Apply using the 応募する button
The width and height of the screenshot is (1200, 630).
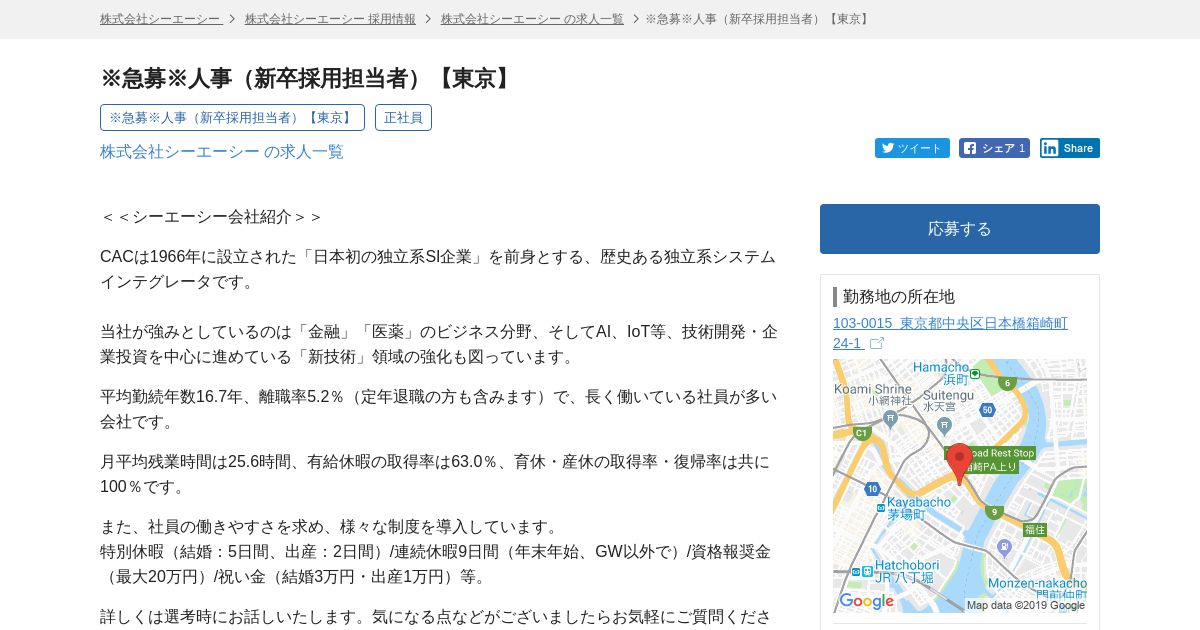(960, 229)
